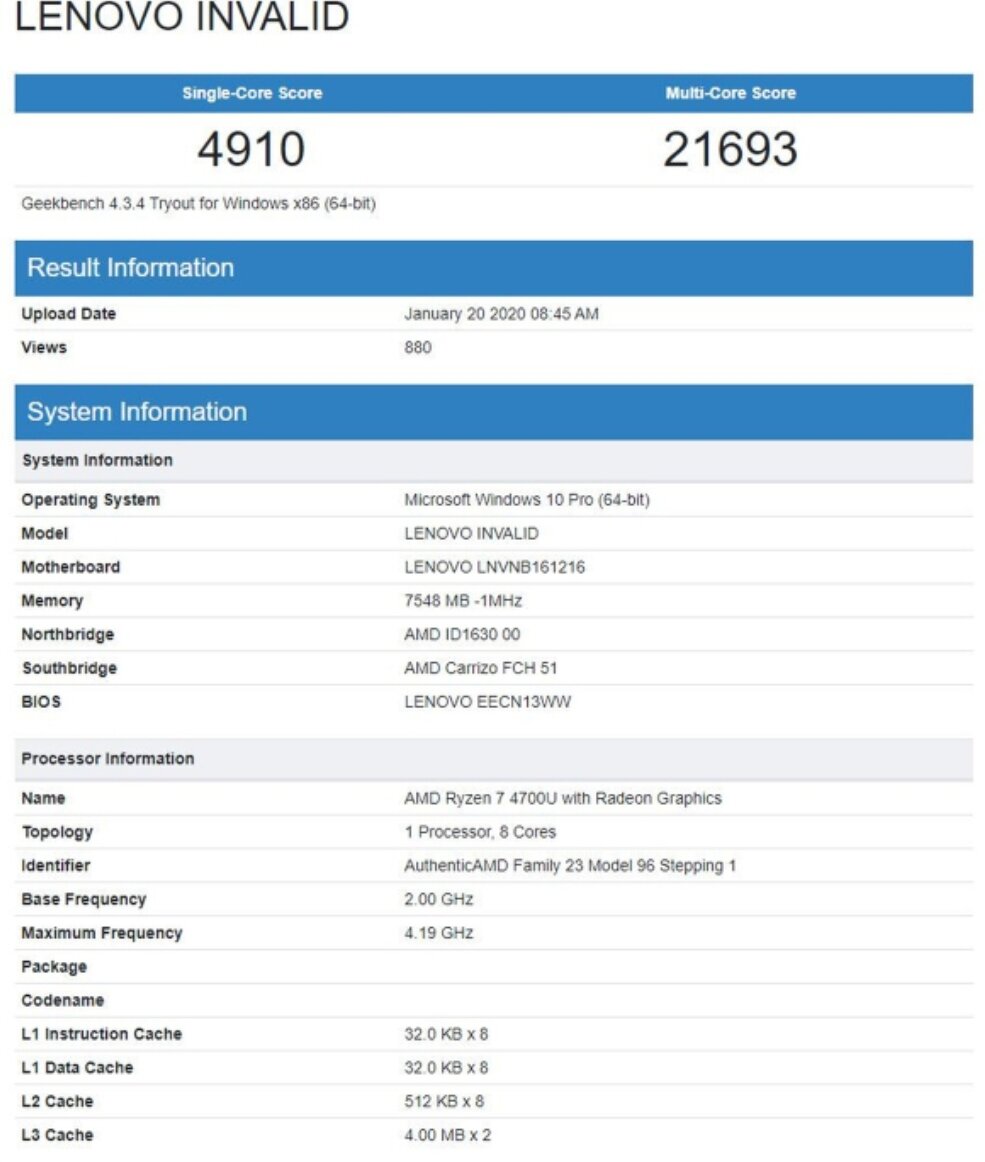The width and height of the screenshot is (985, 1162).
Task: Select the BIOS value LENOVO EECN13WW
Action: click(x=487, y=702)
